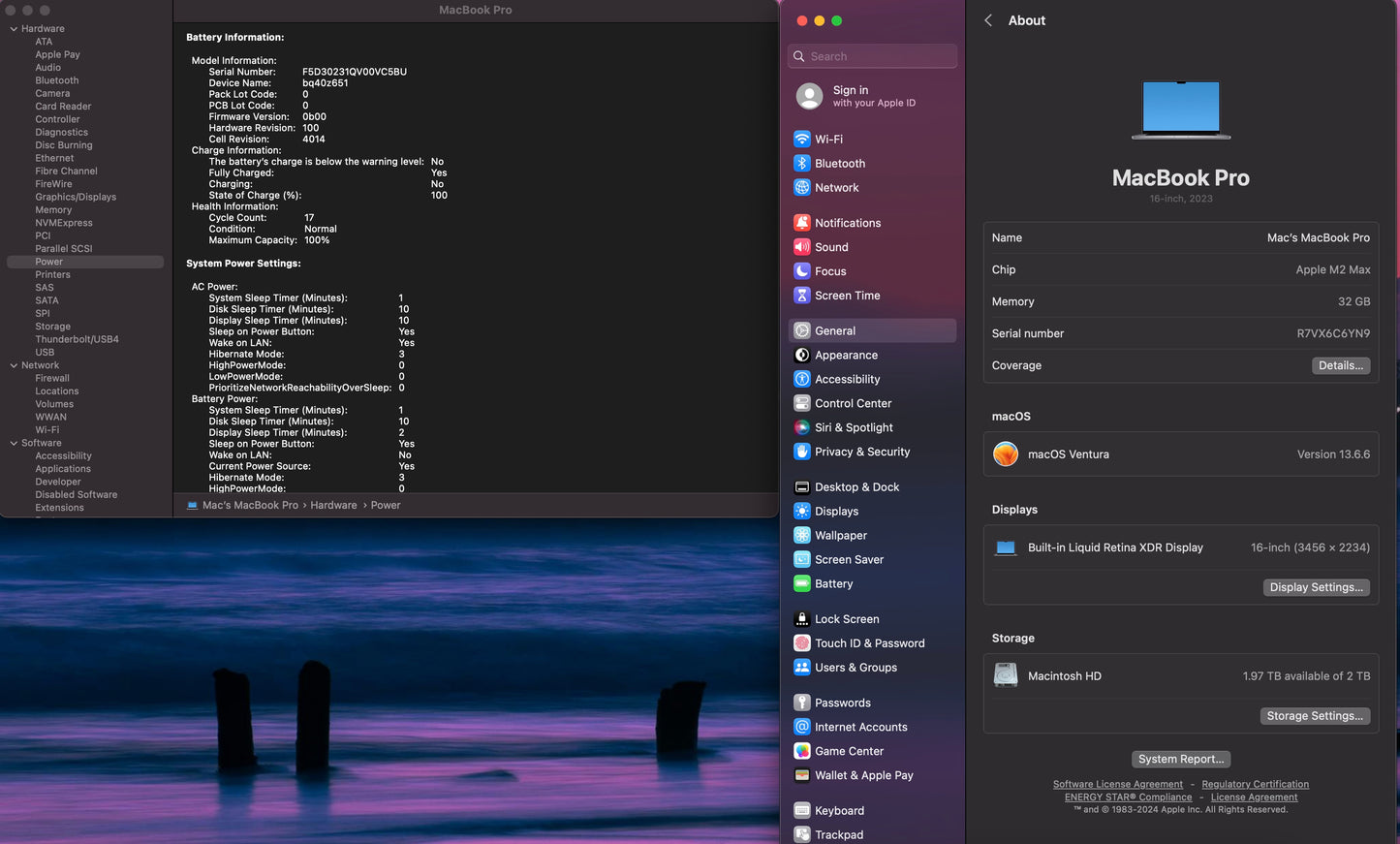The image size is (1400, 844).
Task: Open Screen Time hourglass icon
Action: (x=802, y=295)
